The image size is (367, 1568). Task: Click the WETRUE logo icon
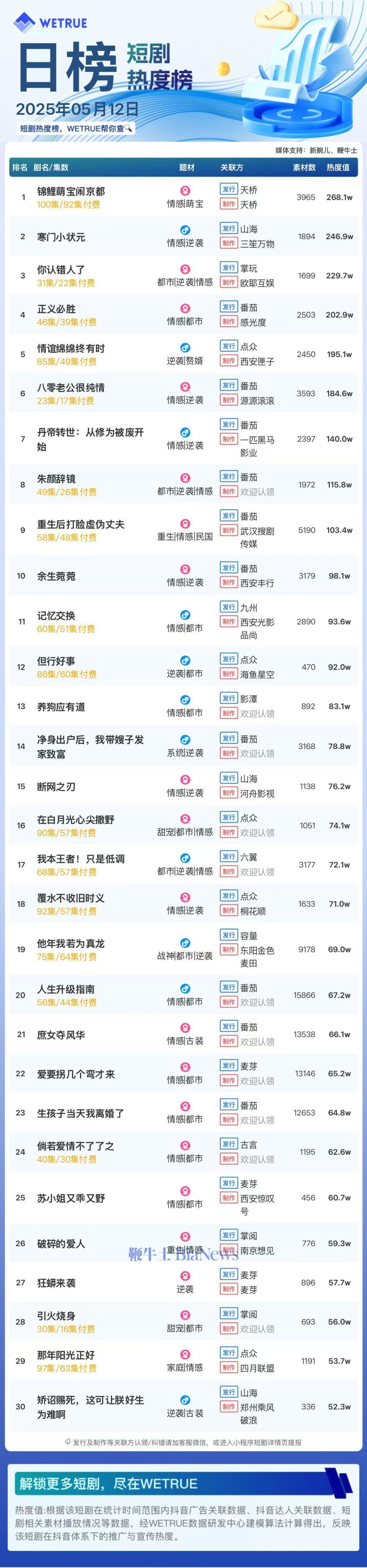click(24, 22)
